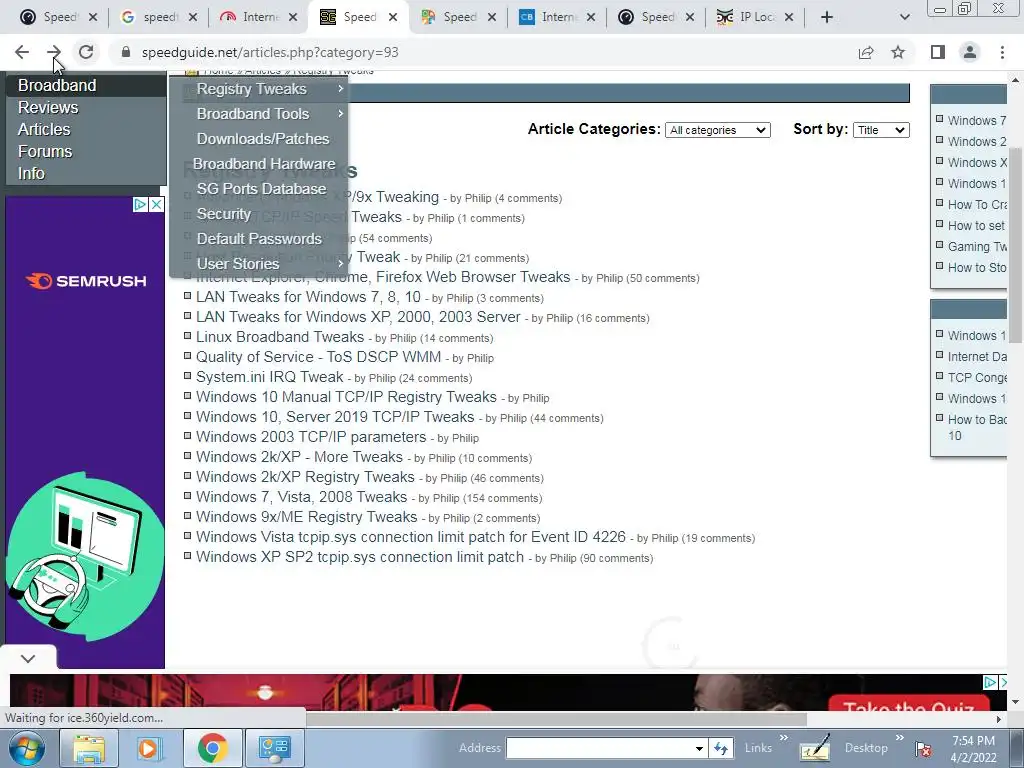Click the horizontal scrollbar at page bottom
The height and width of the screenshot is (768, 1024).
click(x=556, y=719)
